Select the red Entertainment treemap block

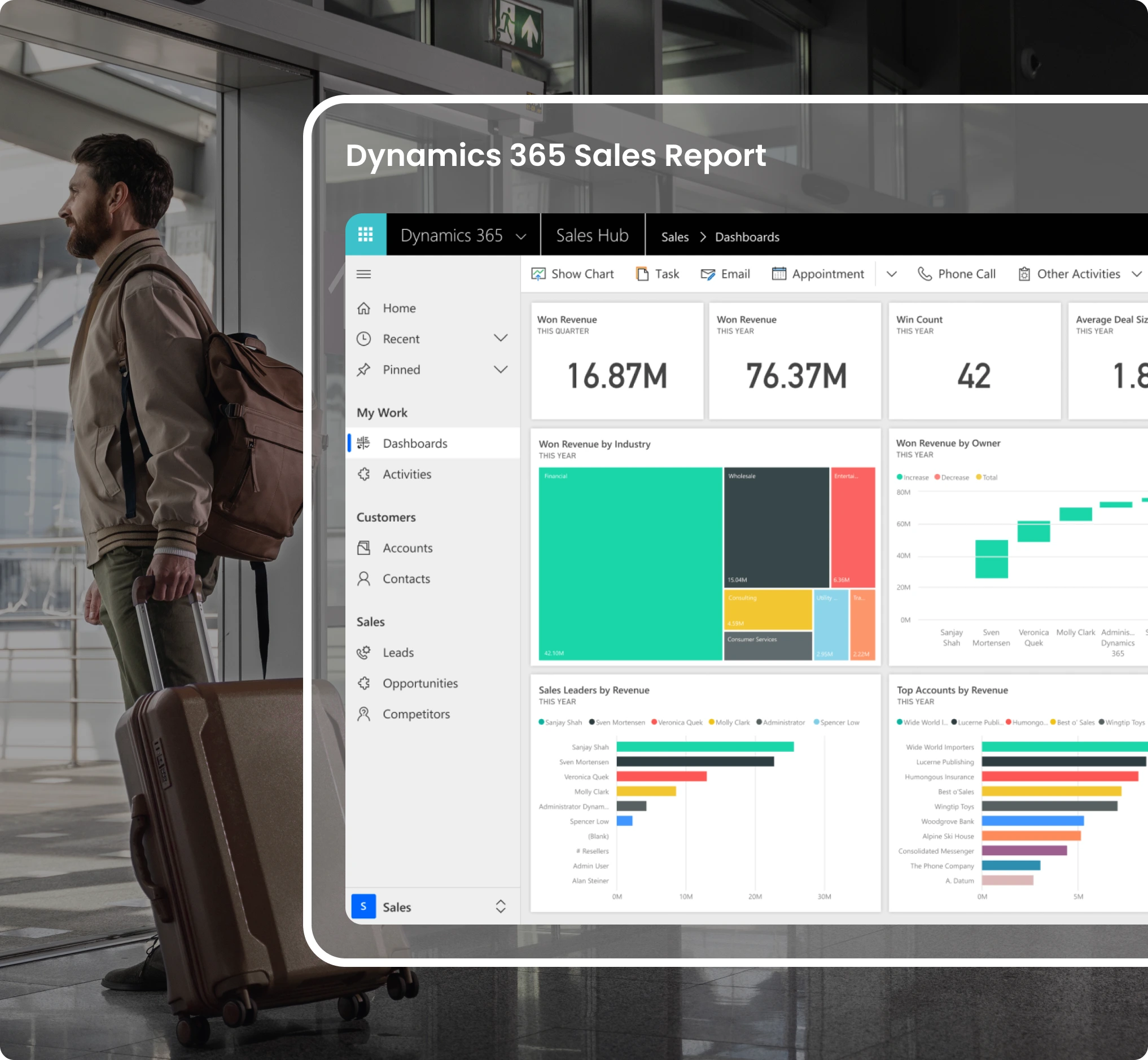click(853, 527)
